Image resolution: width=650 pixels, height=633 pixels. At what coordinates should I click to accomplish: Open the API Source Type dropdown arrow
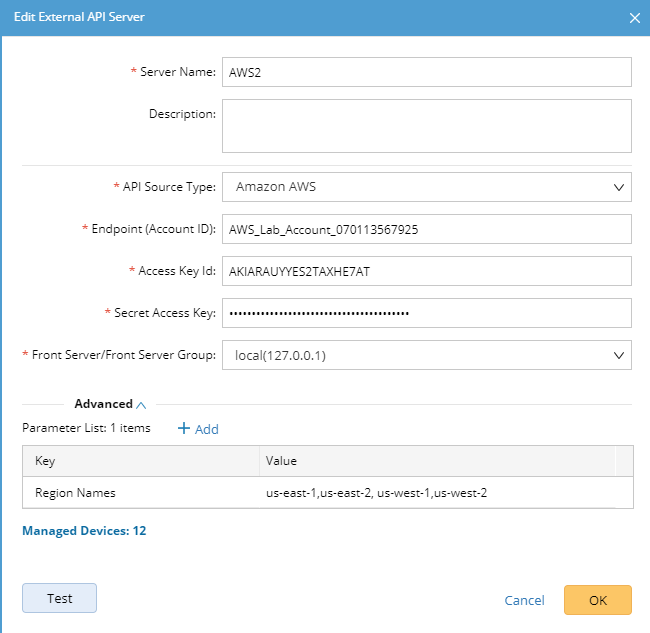[618, 187]
